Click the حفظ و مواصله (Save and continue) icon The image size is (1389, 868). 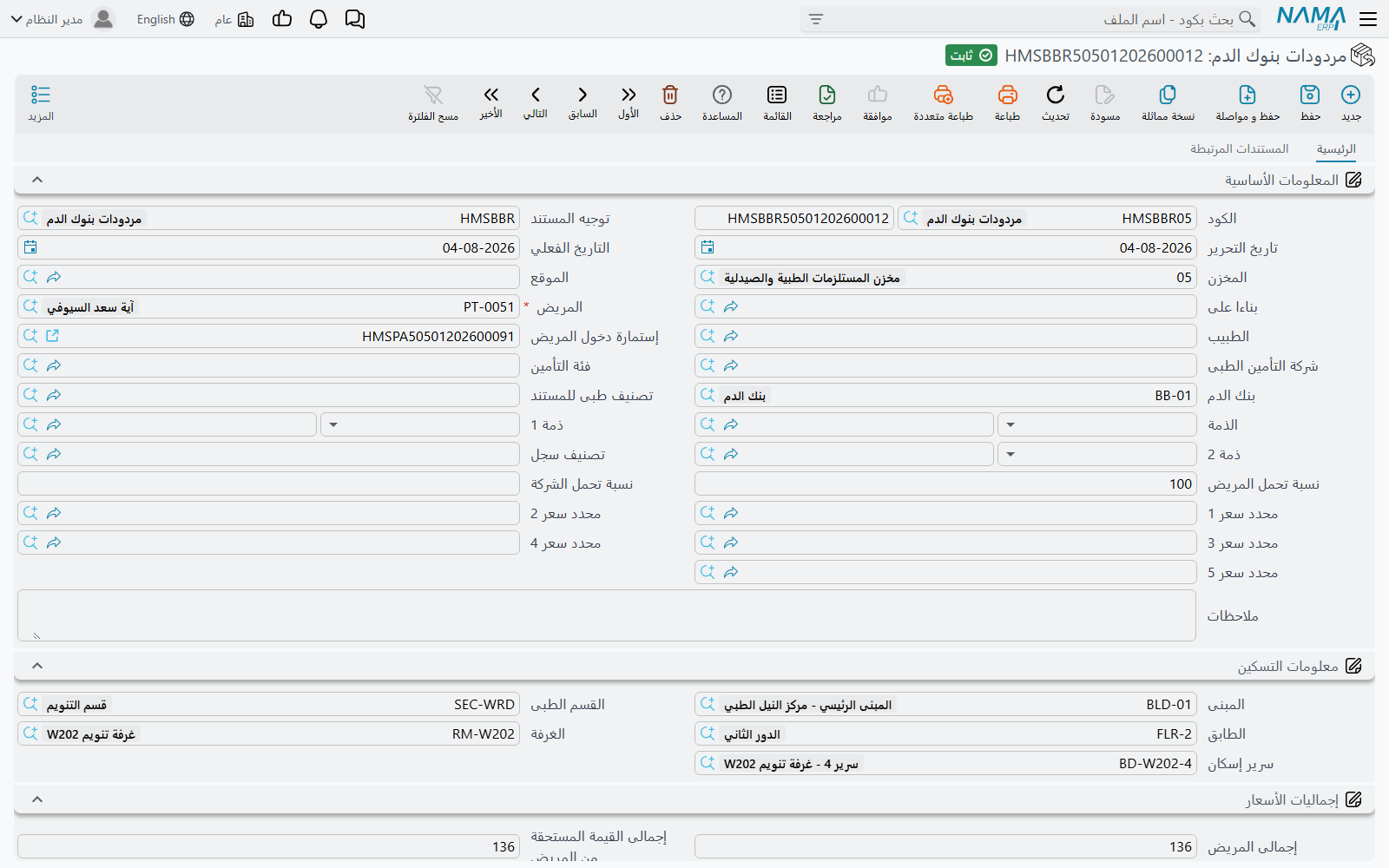click(1247, 95)
